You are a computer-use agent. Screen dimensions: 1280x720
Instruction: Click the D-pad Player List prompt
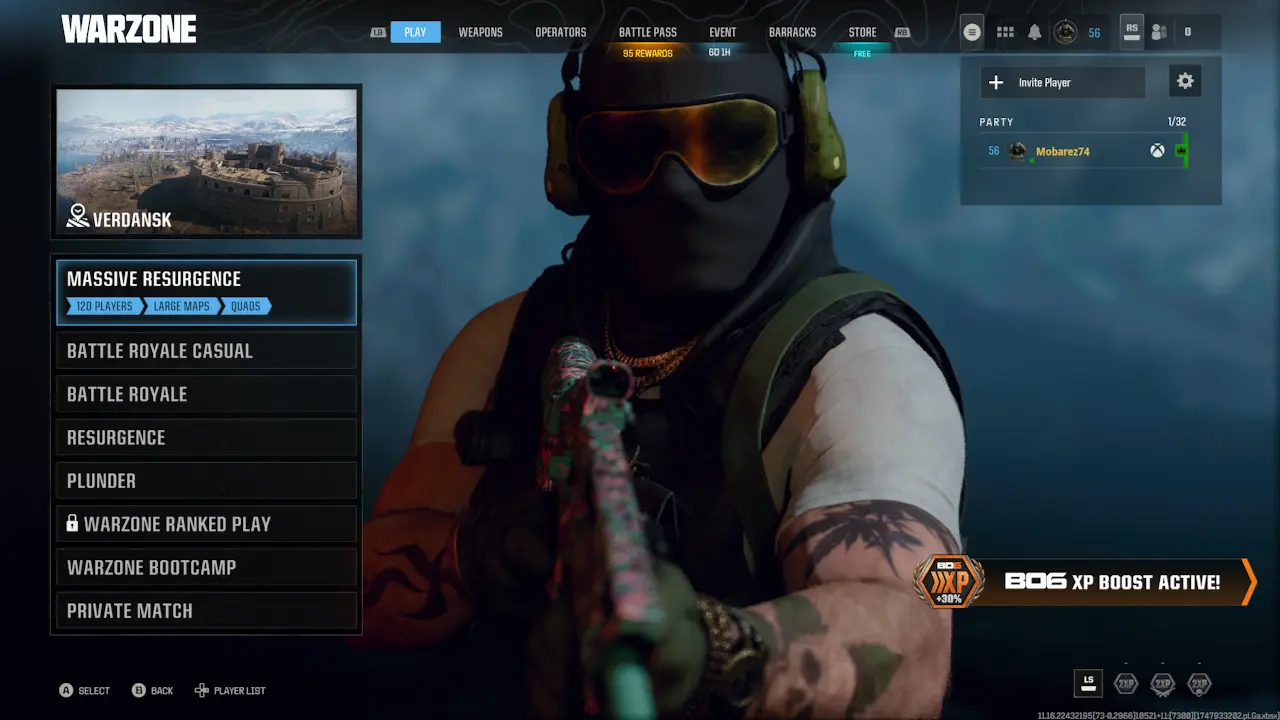pos(230,691)
